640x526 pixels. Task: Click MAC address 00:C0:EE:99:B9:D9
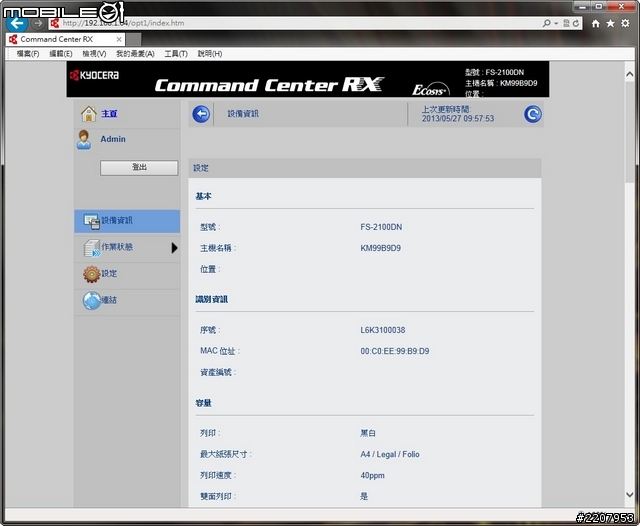point(394,351)
